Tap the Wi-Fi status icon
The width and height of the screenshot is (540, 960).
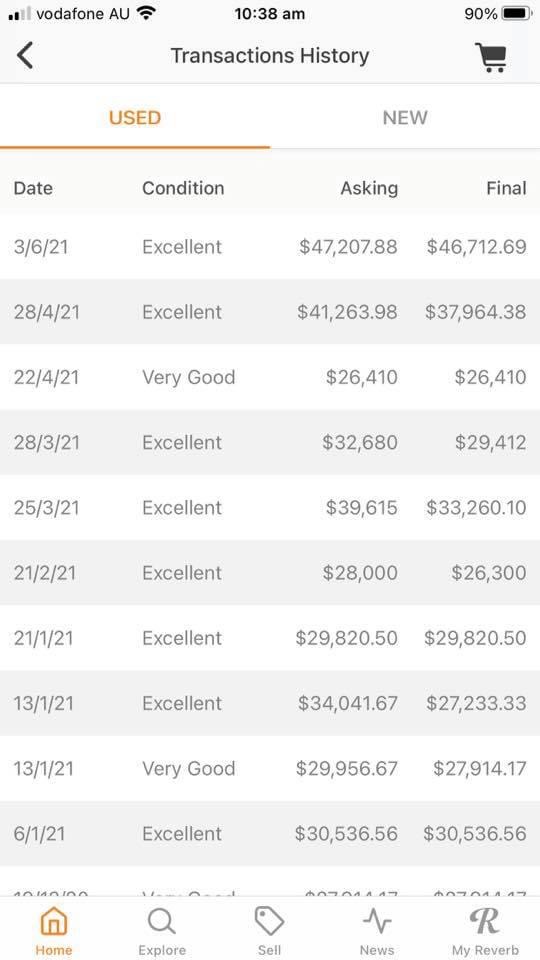click(146, 13)
